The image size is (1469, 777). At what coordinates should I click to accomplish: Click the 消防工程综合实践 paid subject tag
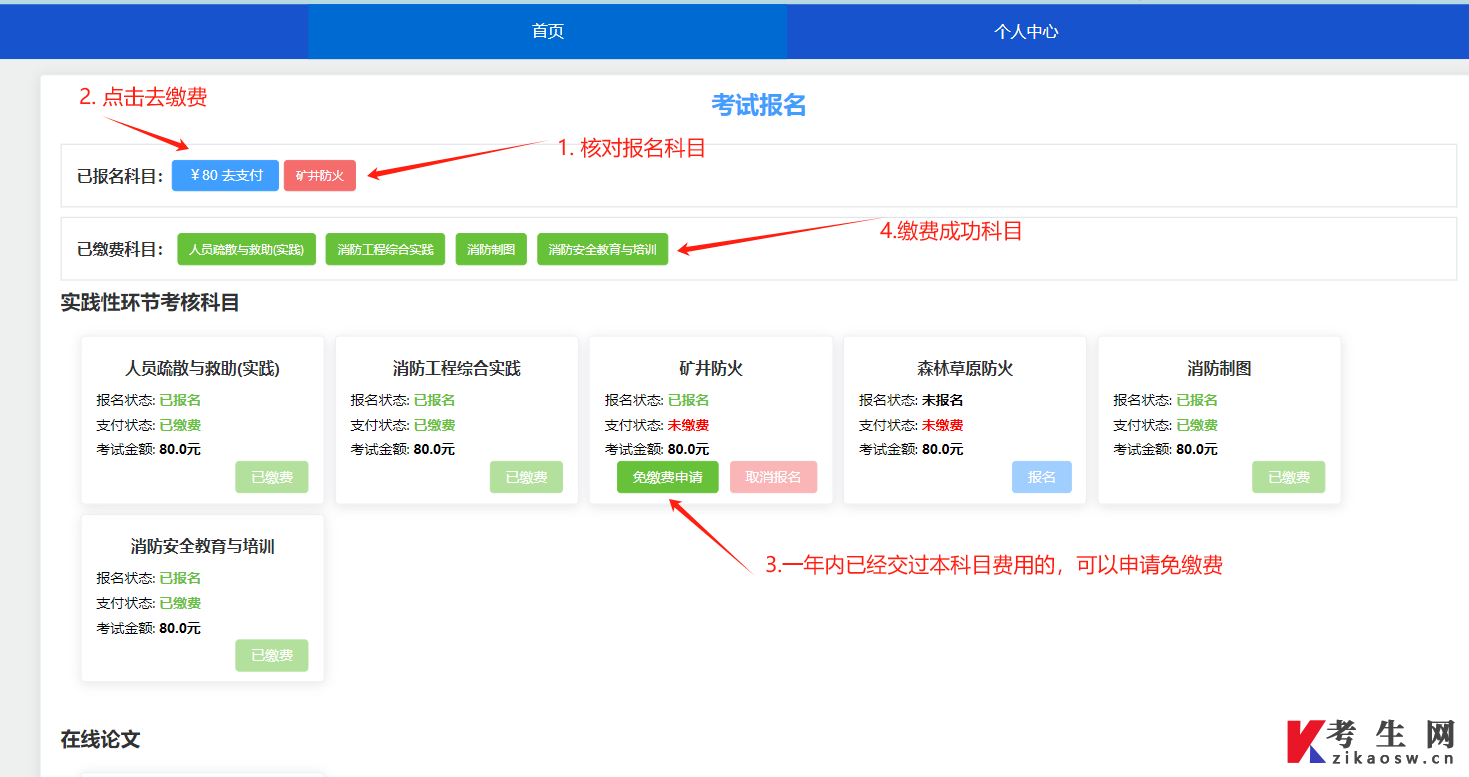point(385,249)
